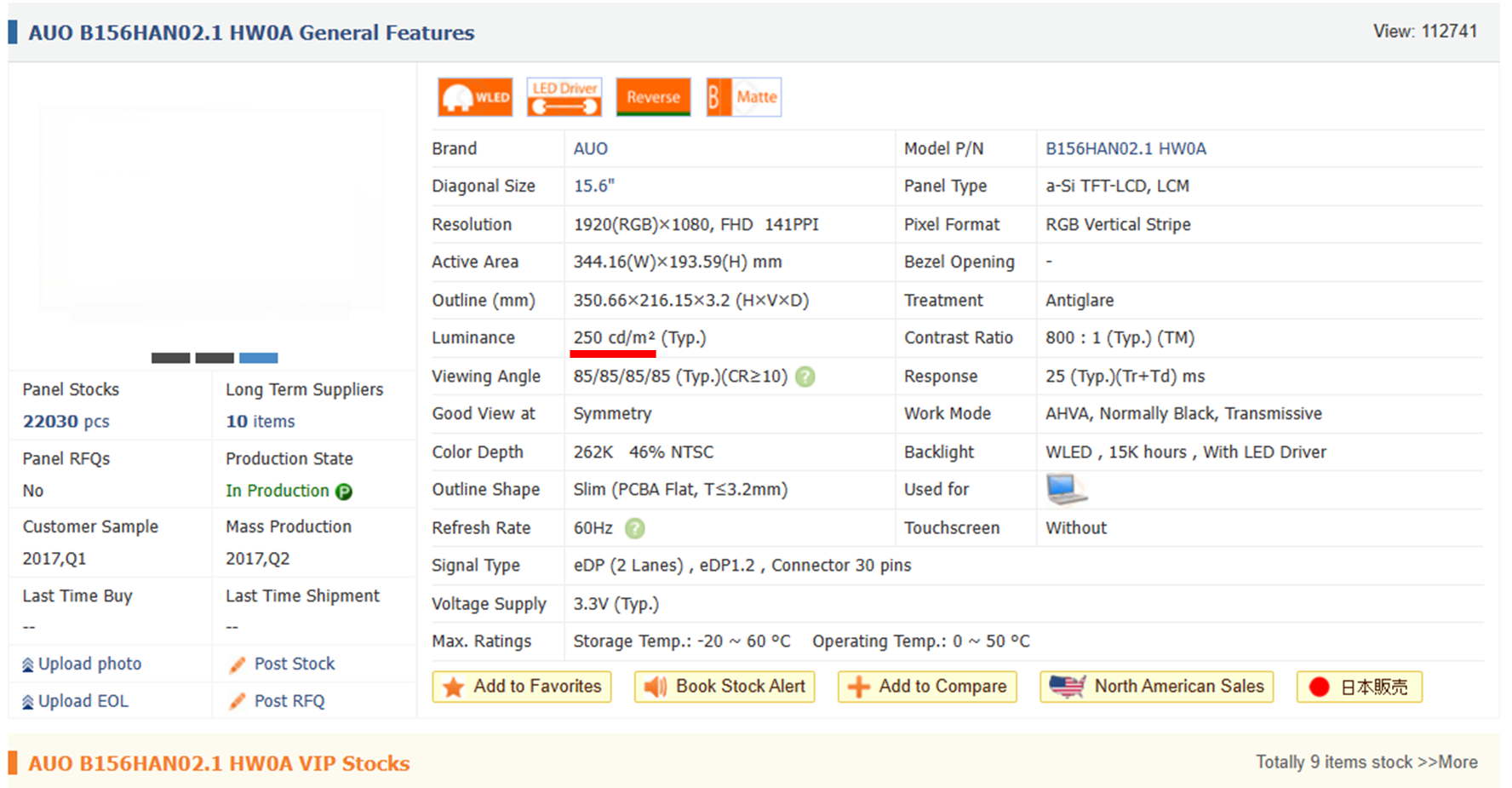Click the 800 : 1 contrast ratio value
1512x788 pixels.
(1120, 337)
